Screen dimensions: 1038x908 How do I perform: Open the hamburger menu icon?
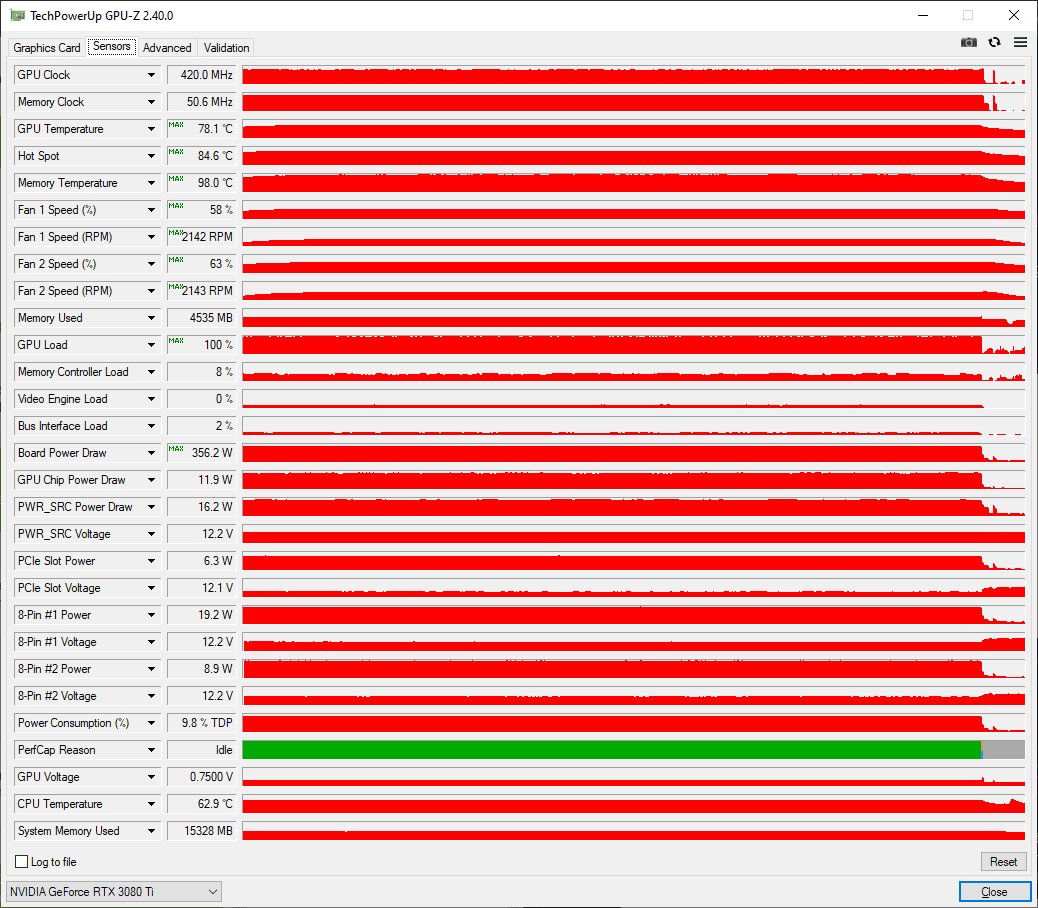click(1020, 42)
